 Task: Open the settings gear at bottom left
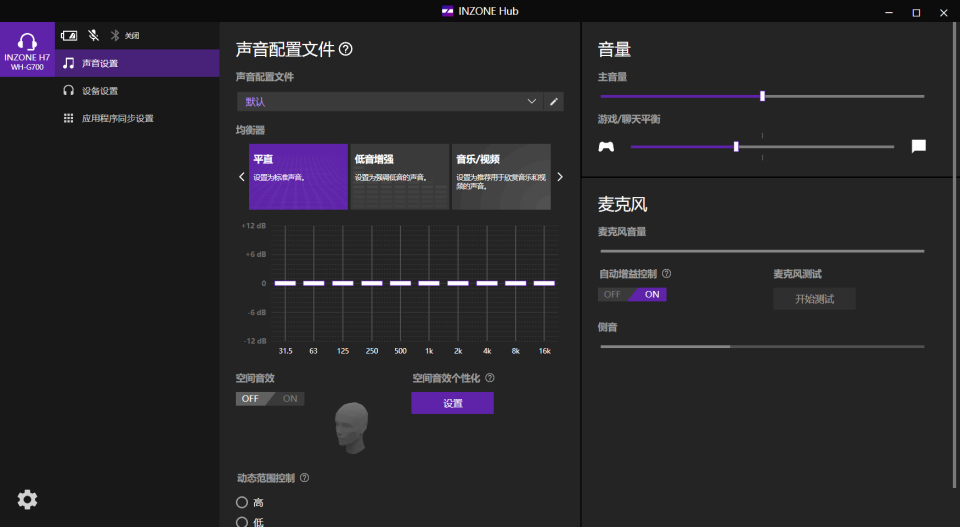[27, 499]
